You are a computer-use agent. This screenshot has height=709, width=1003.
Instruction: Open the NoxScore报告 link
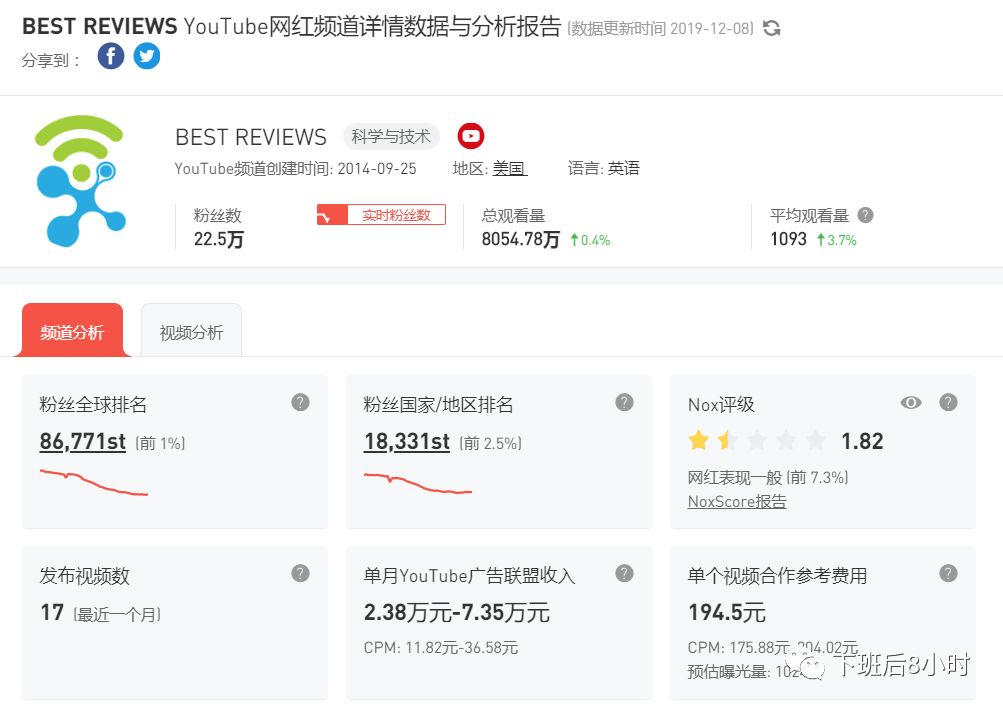(736, 501)
